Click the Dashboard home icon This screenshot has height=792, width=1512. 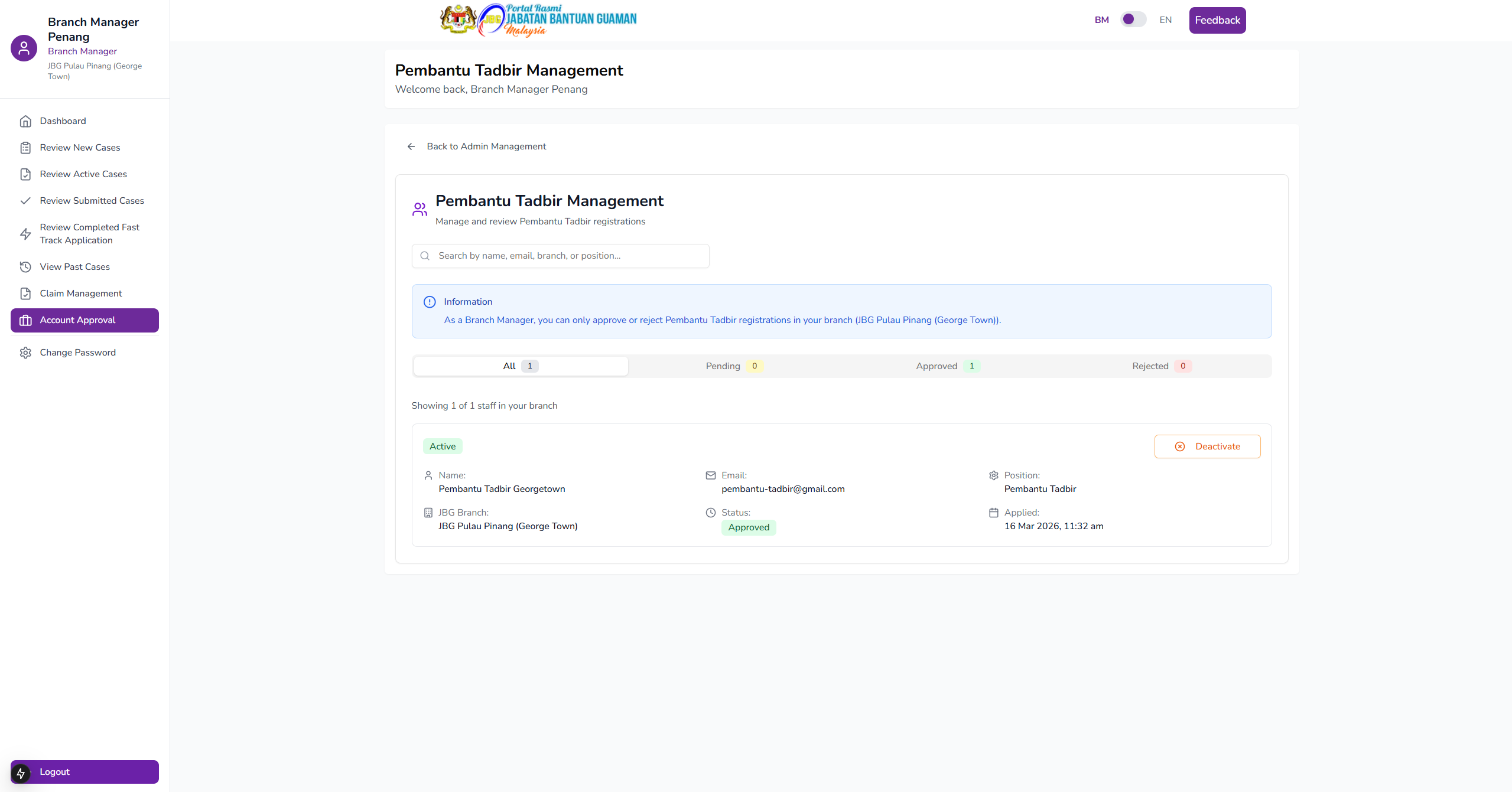pyautogui.click(x=25, y=121)
